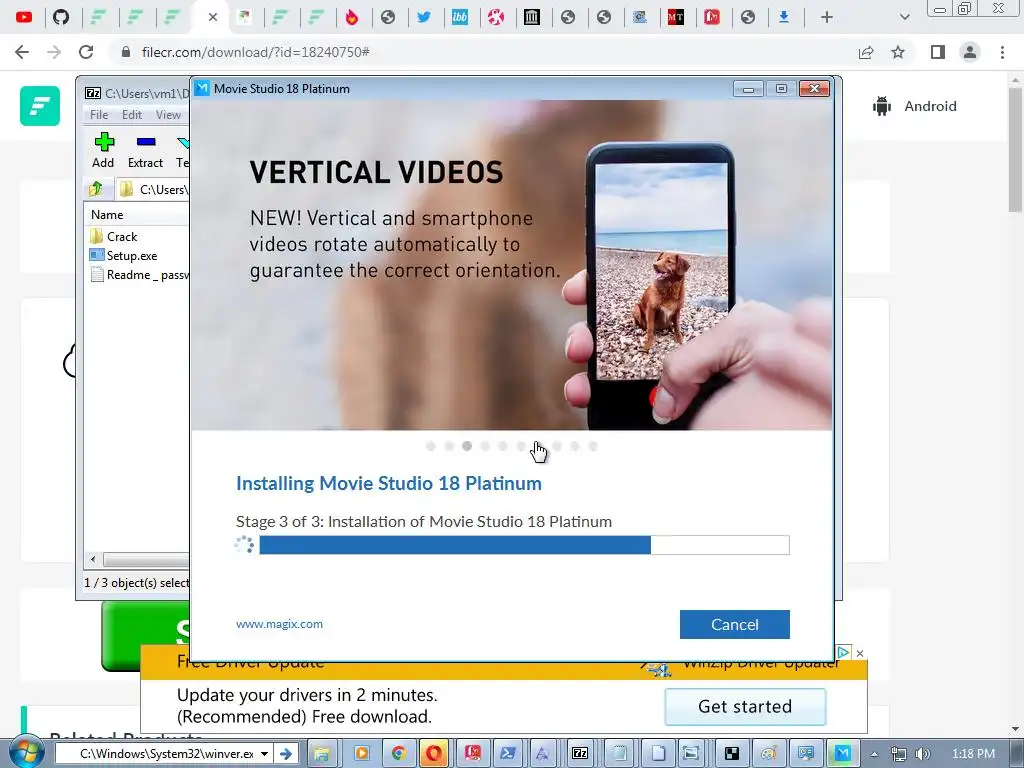Click the up-folder icon in 7-Zip

coord(95,189)
